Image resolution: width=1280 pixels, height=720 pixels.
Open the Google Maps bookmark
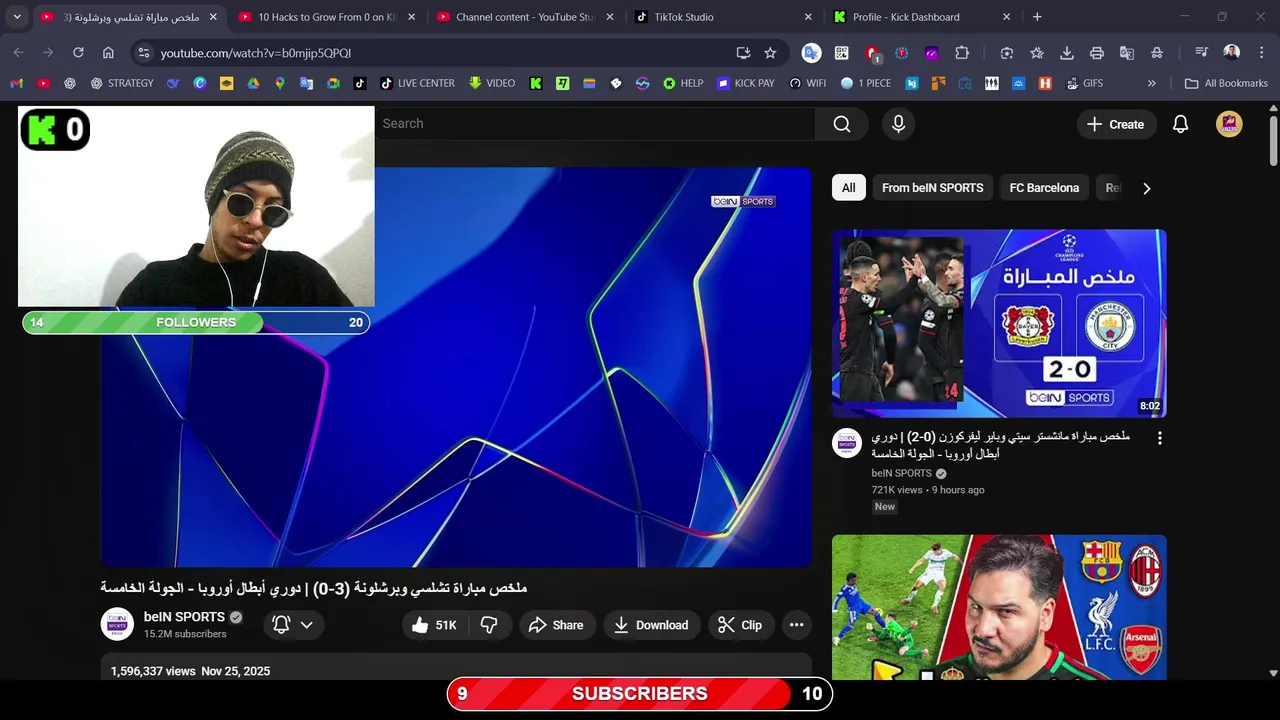tap(280, 83)
